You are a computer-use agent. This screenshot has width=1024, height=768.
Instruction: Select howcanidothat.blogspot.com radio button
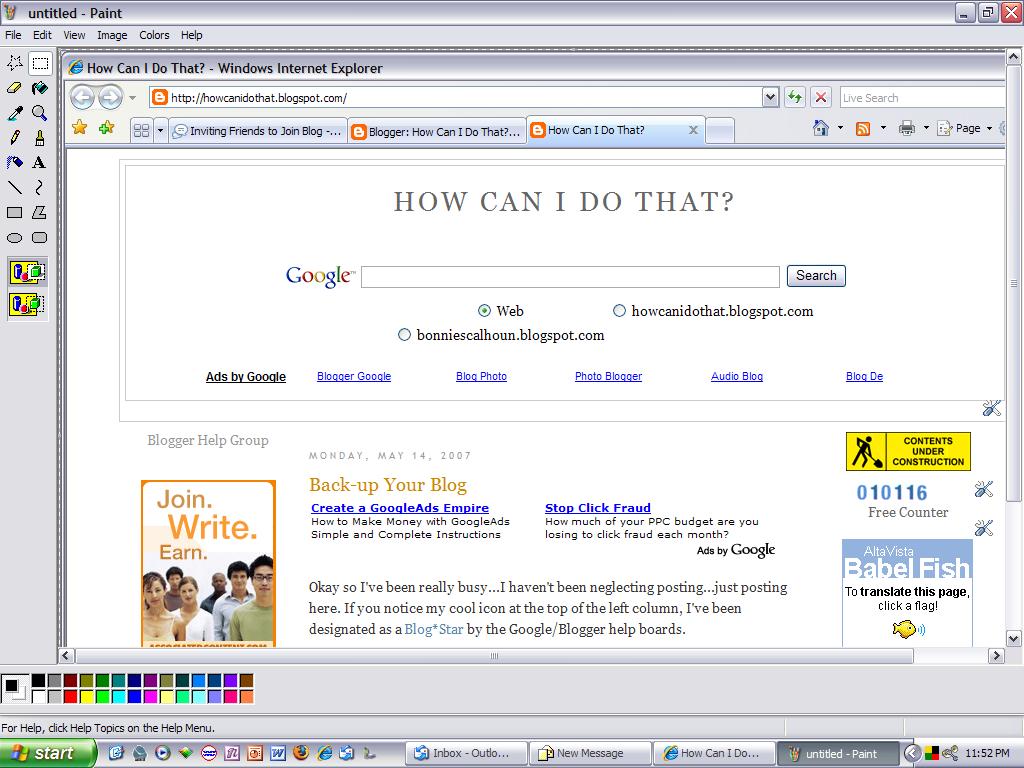(x=619, y=311)
